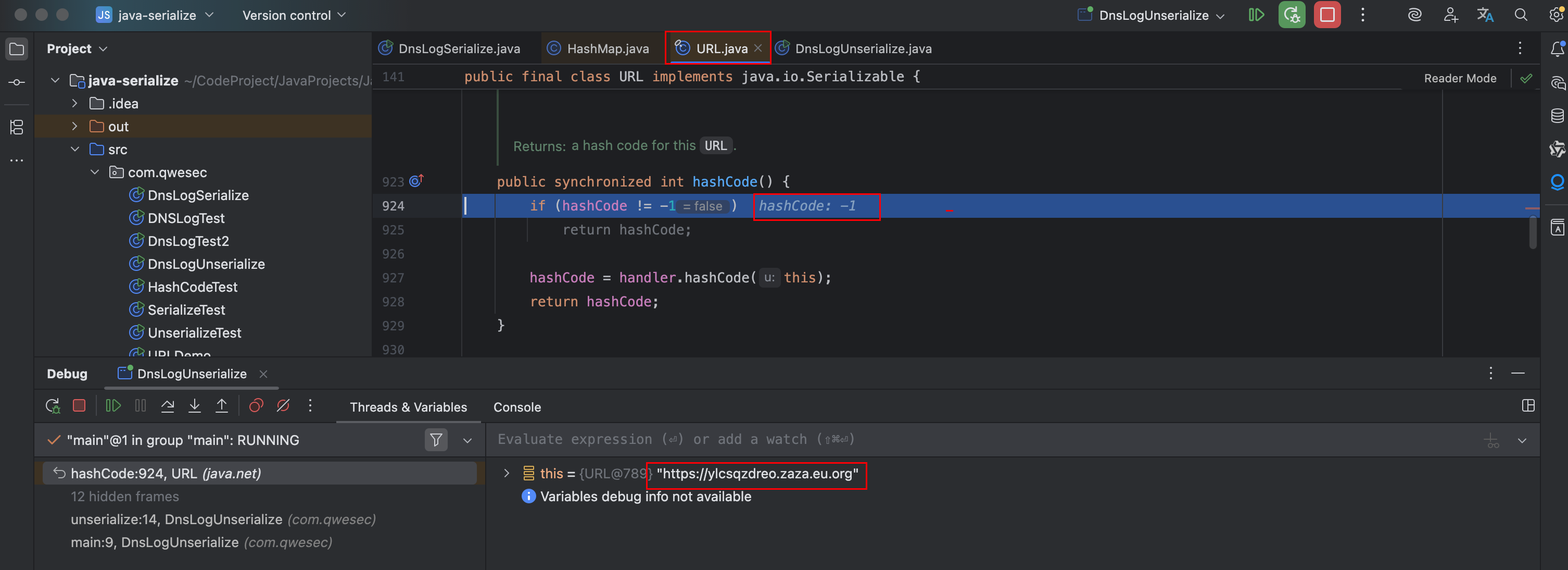Rerun DnsLogUnserialize debug session icon
Screen dimensions: 1568x570
(x=53, y=405)
